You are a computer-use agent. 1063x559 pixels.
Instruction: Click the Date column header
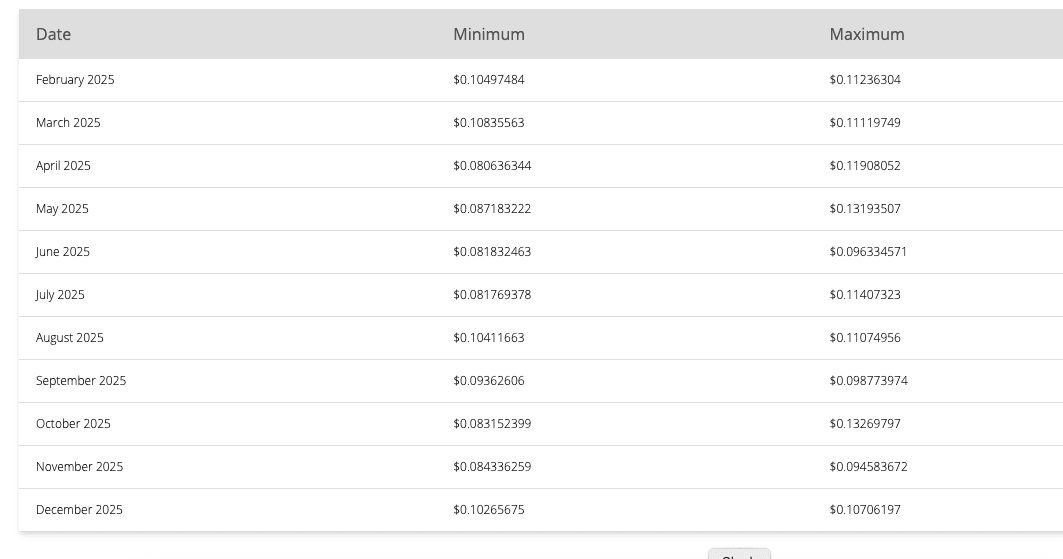coord(54,34)
